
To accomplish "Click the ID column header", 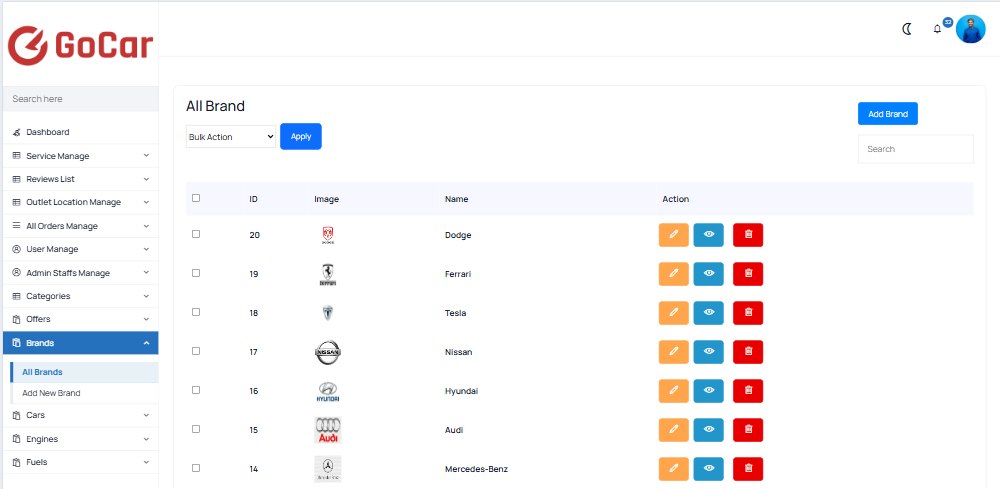I will (x=253, y=199).
